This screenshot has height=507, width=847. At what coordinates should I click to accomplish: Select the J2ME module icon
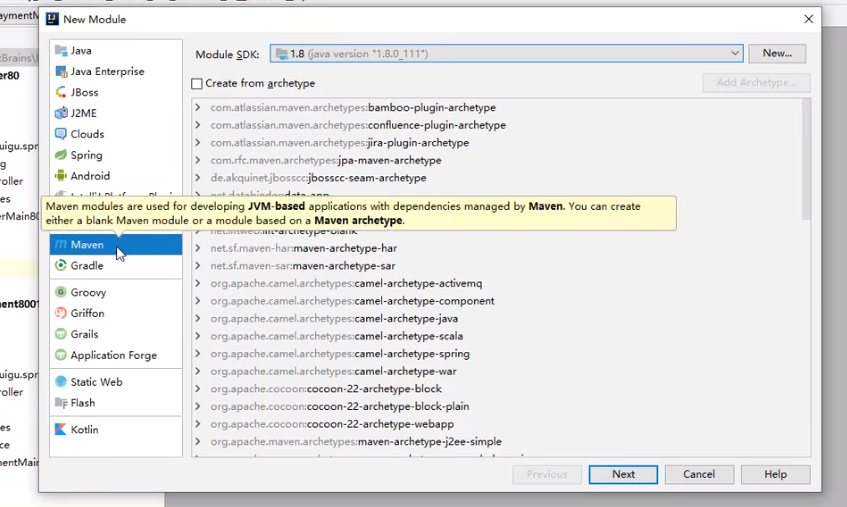60,113
